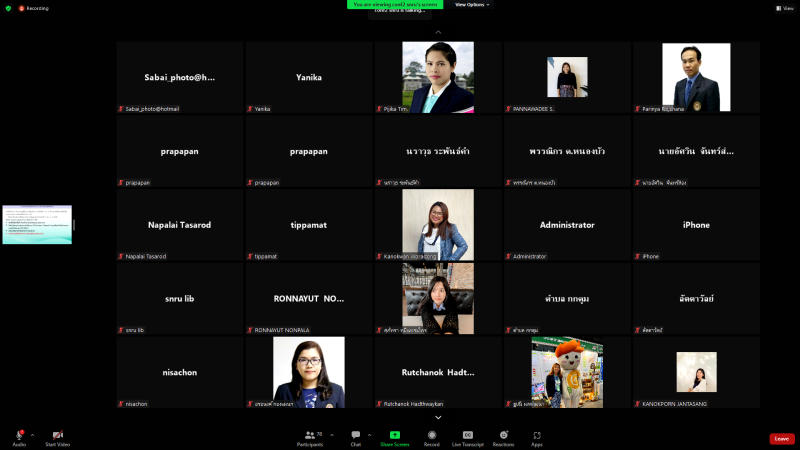
Task: Click the green encryption shield icon
Action: point(8,7)
